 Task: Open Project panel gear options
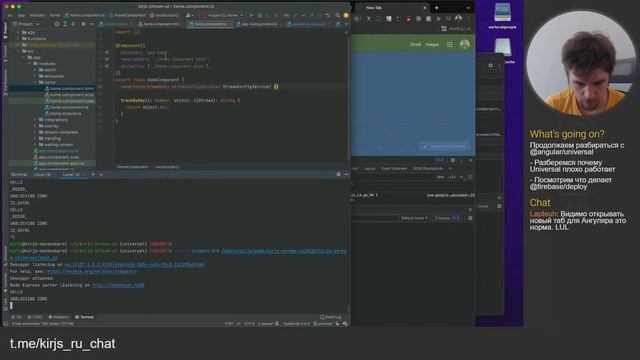point(83,24)
